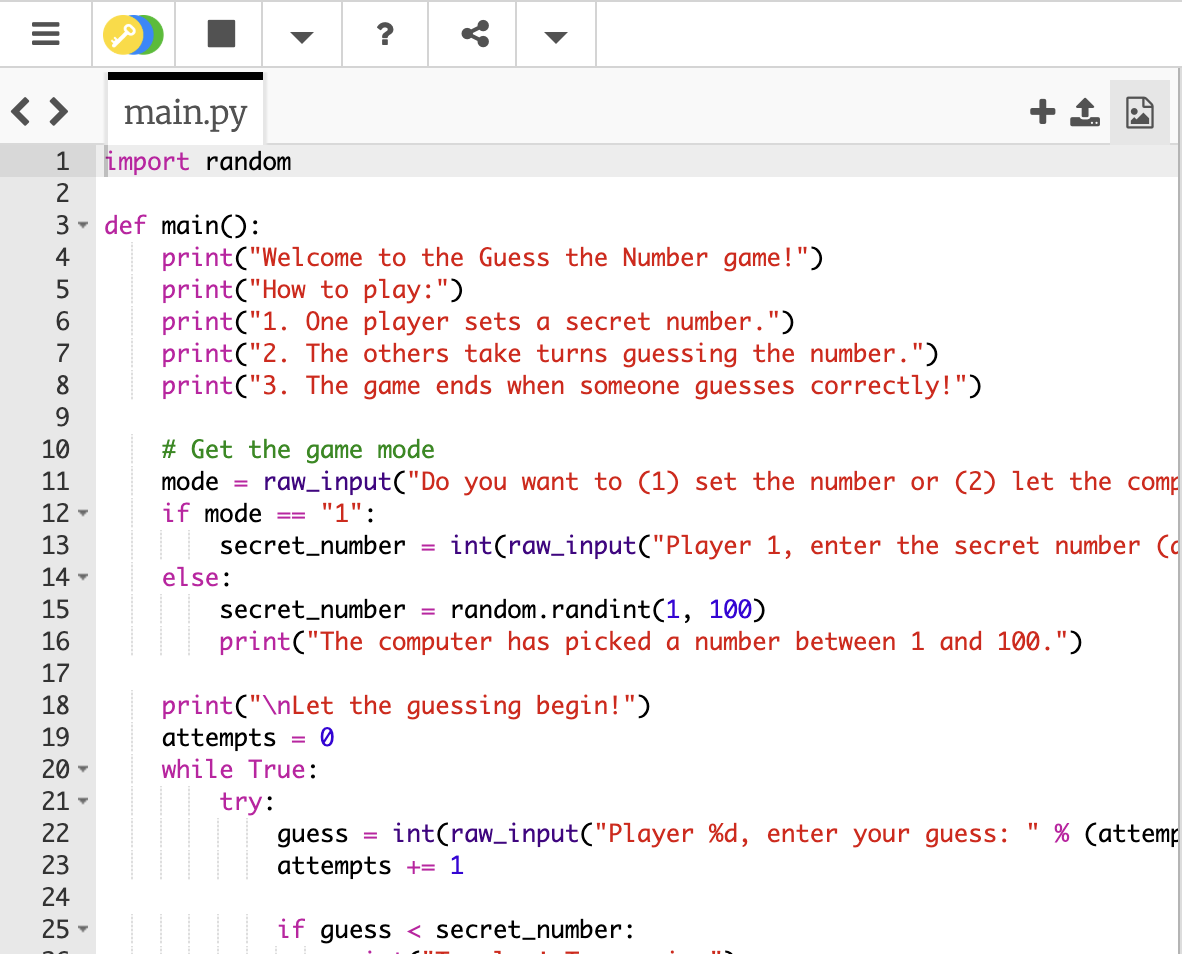The height and width of the screenshot is (954, 1182).
Task: Click the Trinket key logo
Action: pyautogui.click(x=133, y=35)
